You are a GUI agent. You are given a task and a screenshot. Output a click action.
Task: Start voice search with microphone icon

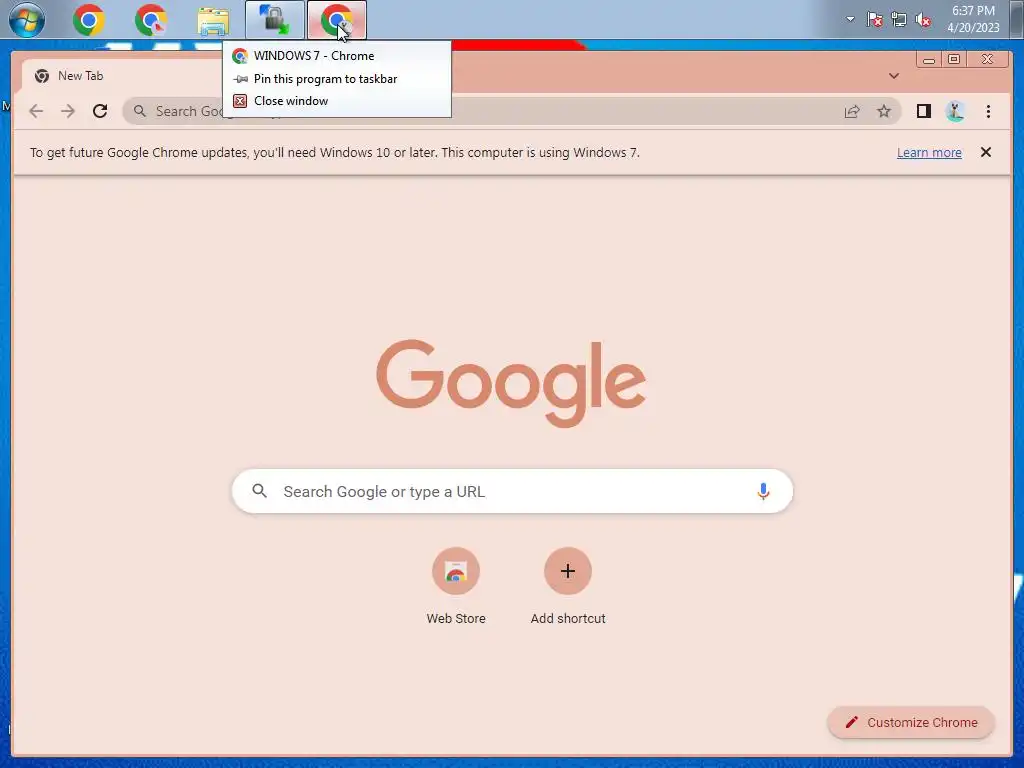tap(763, 491)
